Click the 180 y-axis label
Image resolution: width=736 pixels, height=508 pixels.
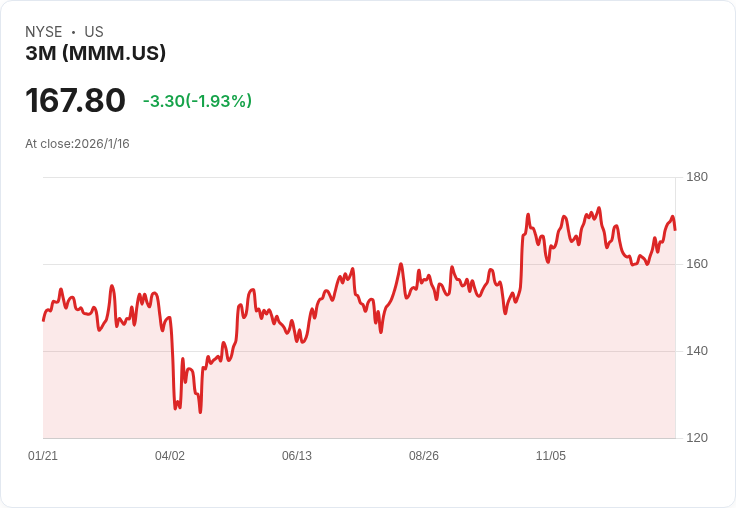point(697,177)
